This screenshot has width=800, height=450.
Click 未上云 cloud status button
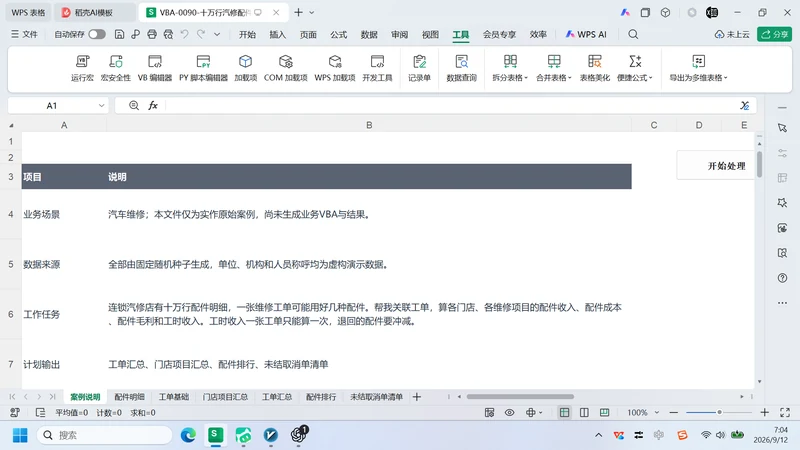(x=732, y=34)
